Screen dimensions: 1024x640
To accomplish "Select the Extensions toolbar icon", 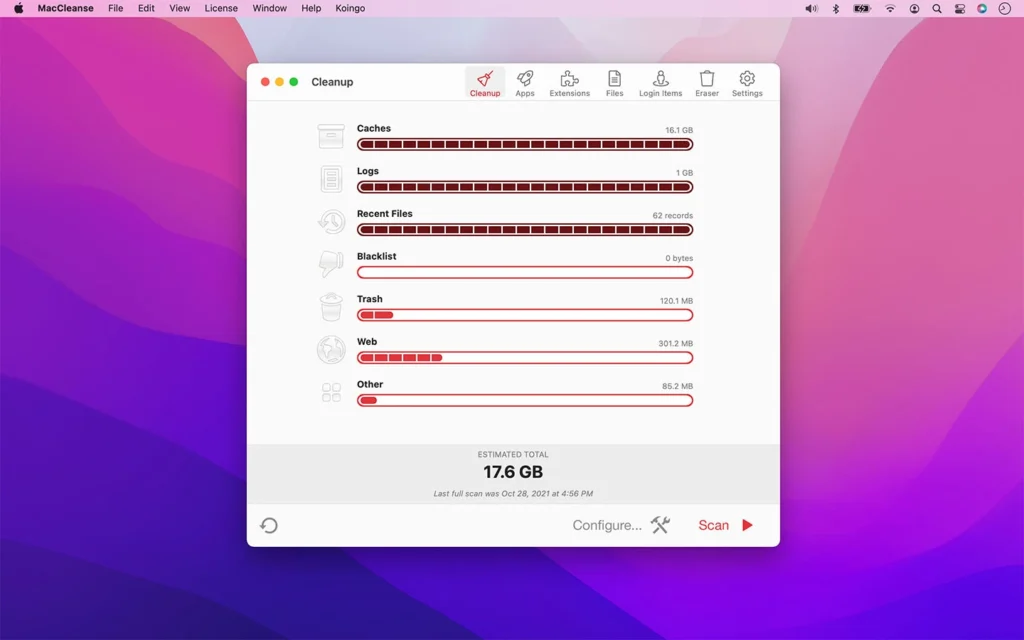I will tap(569, 83).
